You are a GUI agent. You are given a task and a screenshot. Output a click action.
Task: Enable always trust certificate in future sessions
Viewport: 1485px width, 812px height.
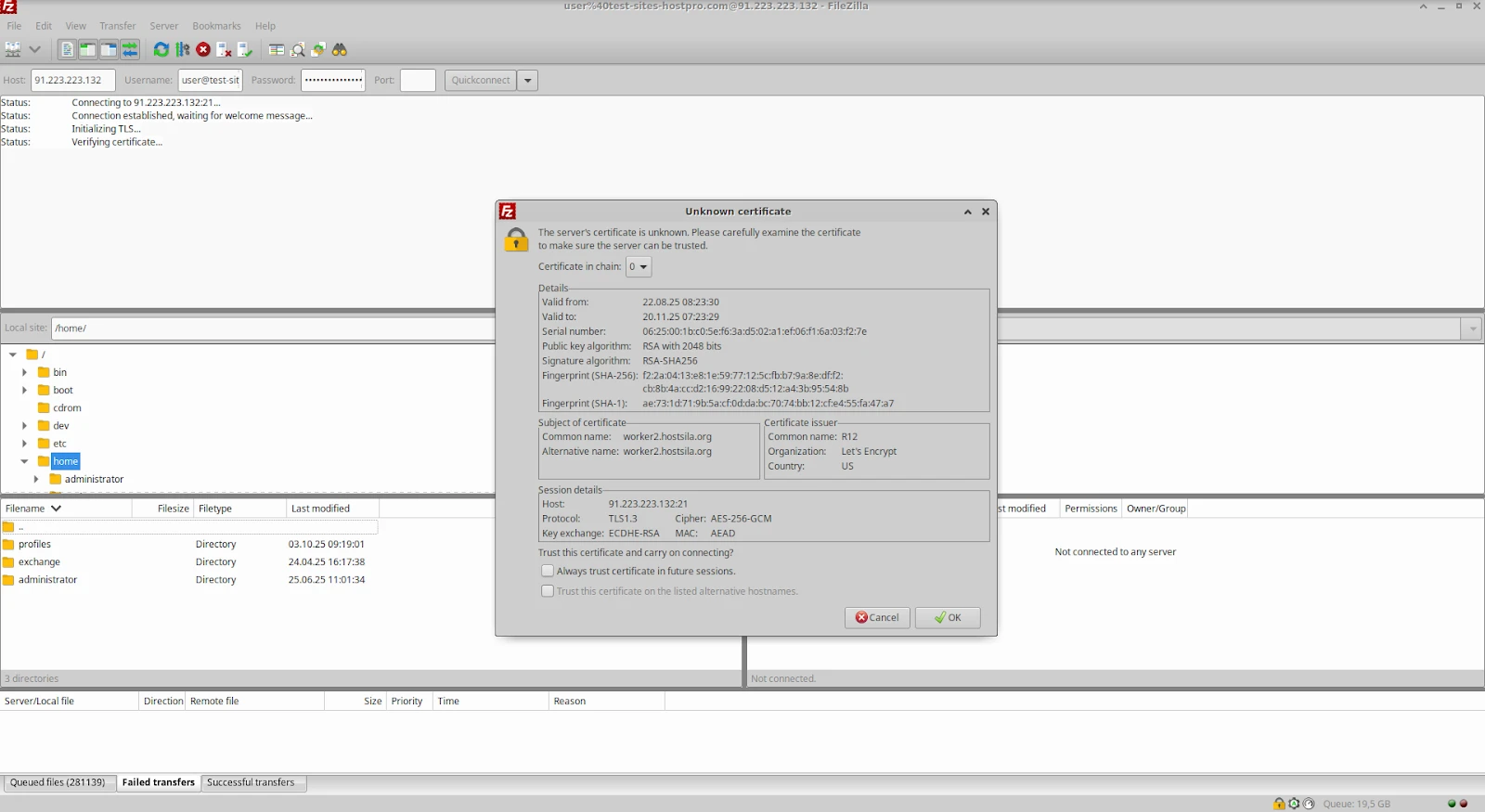548,572
